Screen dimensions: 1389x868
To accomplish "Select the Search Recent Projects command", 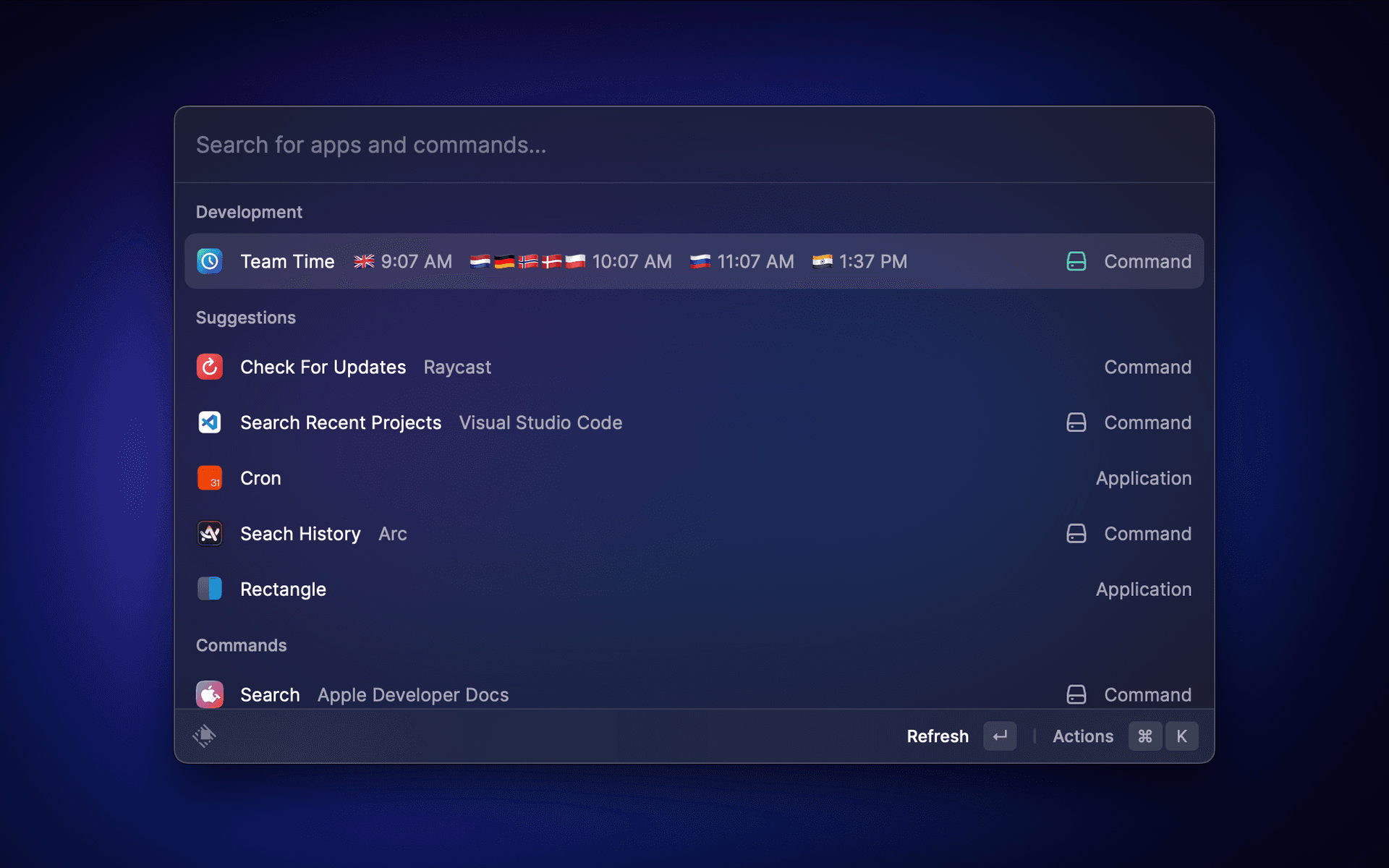I will click(341, 422).
